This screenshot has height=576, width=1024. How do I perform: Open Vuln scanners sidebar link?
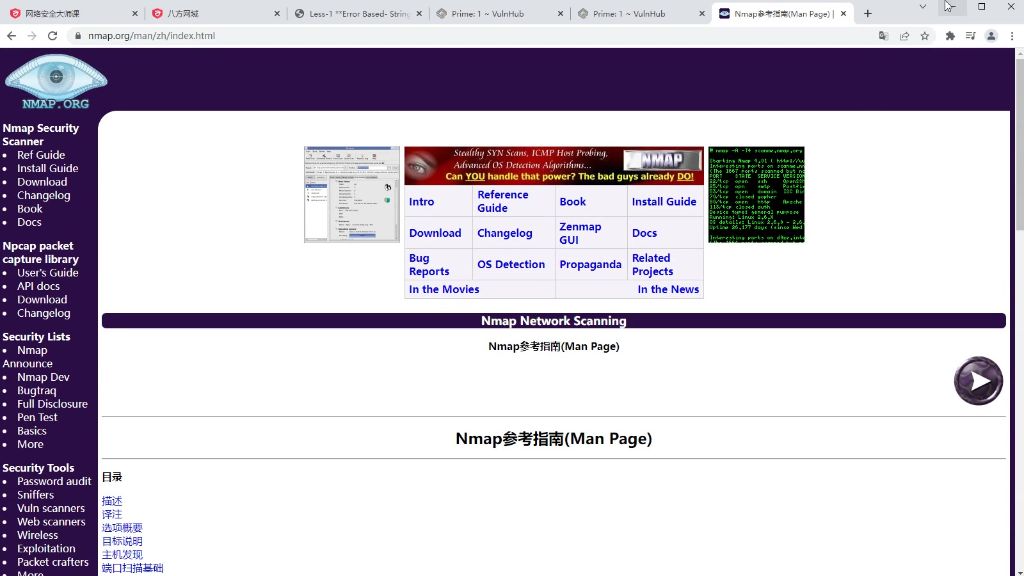tap(51, 508)
